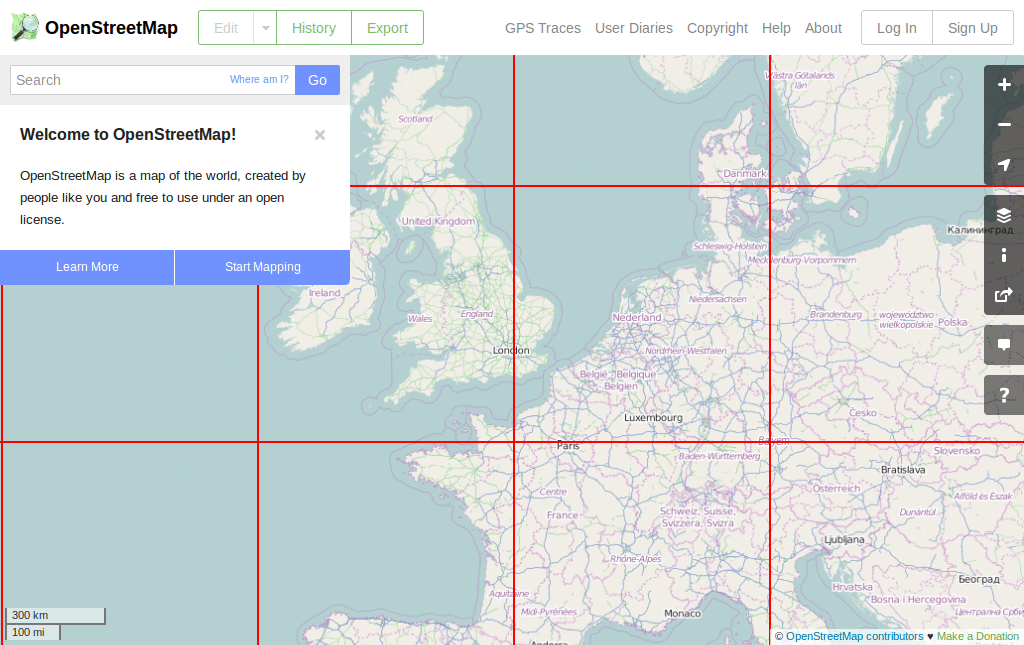The width and height of the screenshot is (1024, 645).
Task: Open the map key info icon
Action: coord(1003,255)
